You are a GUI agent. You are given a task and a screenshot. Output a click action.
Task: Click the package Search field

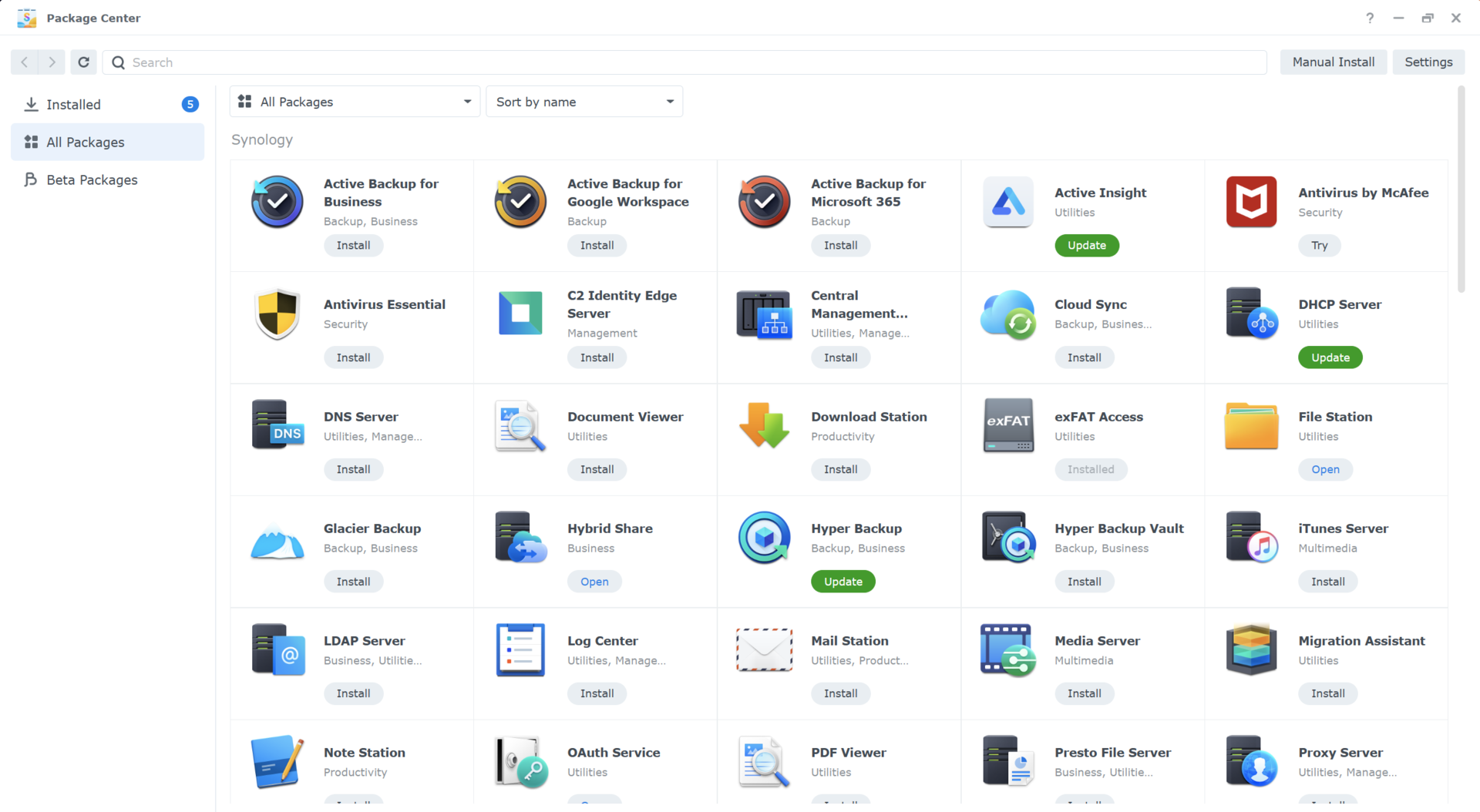pyautogui.click(x=684, y=62)
